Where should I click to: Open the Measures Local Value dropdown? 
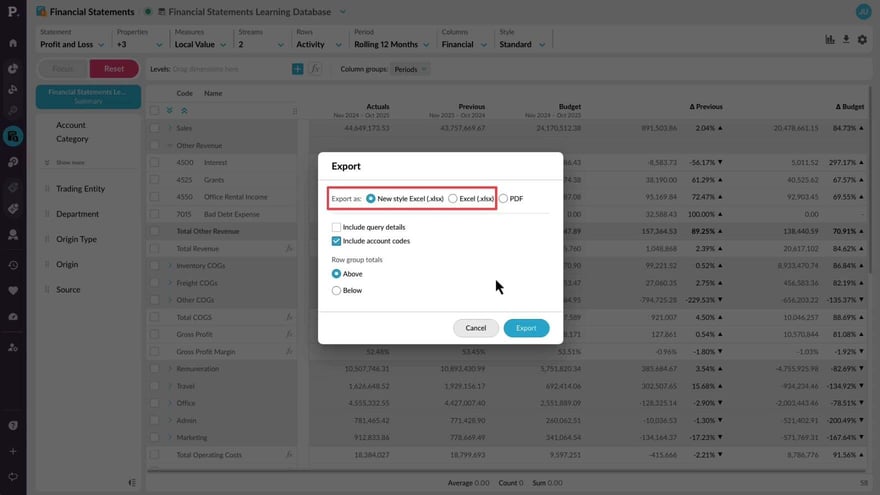click(x=200, y=44)
